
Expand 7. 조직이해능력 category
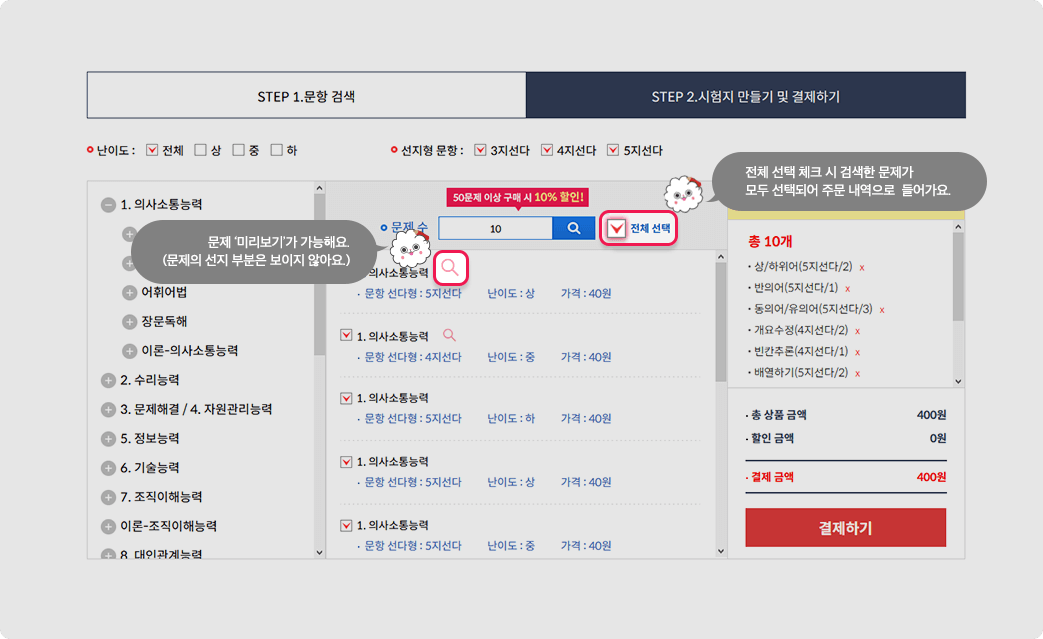tap(108, 497)
